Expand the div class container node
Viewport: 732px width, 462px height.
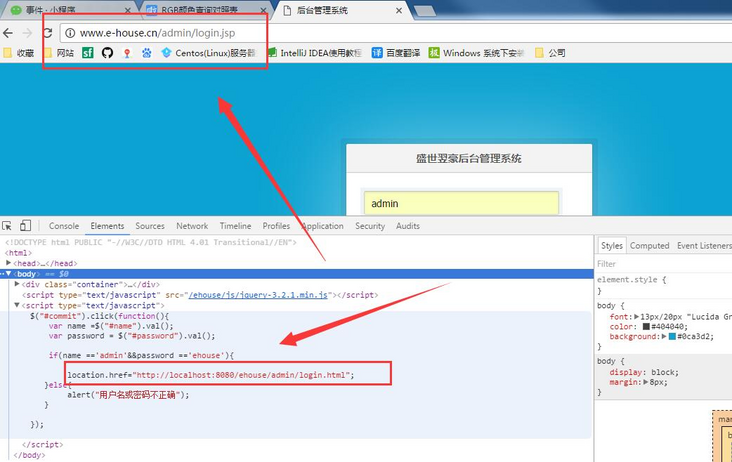tap(17, 284)
